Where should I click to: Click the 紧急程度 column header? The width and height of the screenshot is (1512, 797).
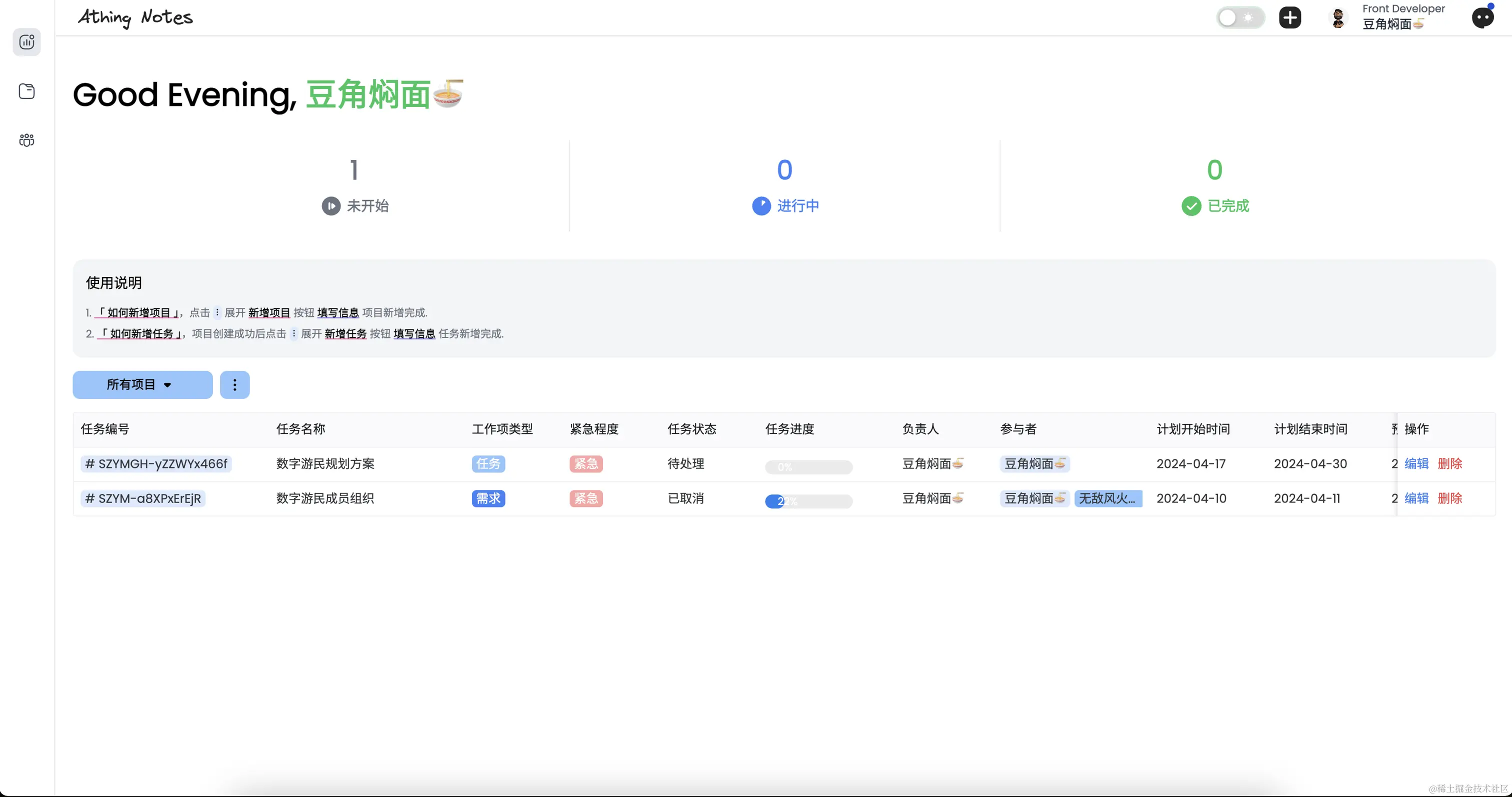pyautogui.click(x=594, y=429)
